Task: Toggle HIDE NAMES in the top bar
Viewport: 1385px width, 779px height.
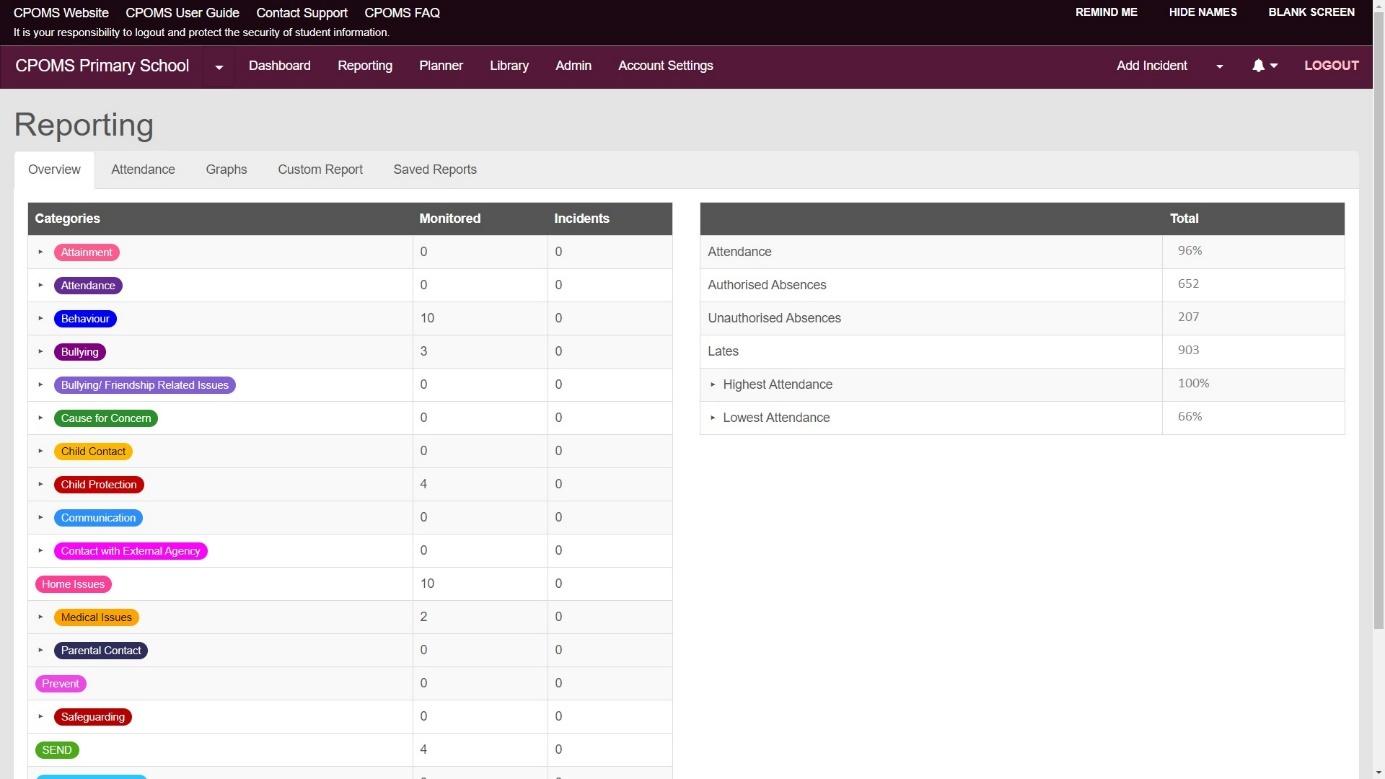Action: 1203,13
